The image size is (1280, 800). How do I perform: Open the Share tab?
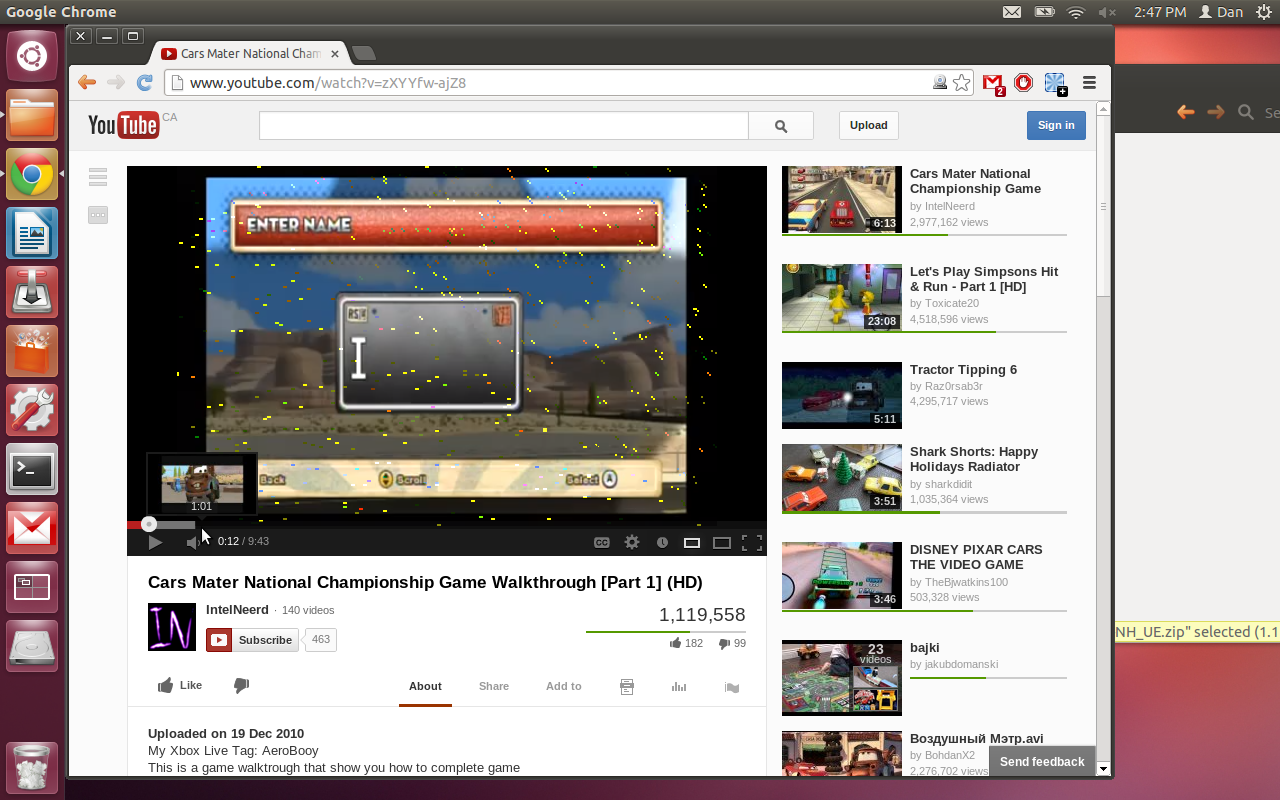click(x=494, y=686)
